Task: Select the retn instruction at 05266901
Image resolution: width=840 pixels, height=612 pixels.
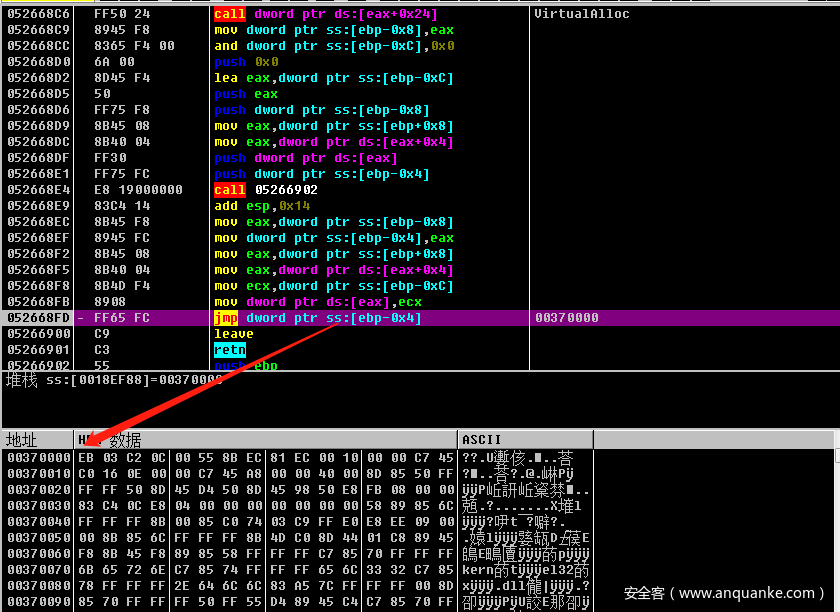Action: point(229,350)
